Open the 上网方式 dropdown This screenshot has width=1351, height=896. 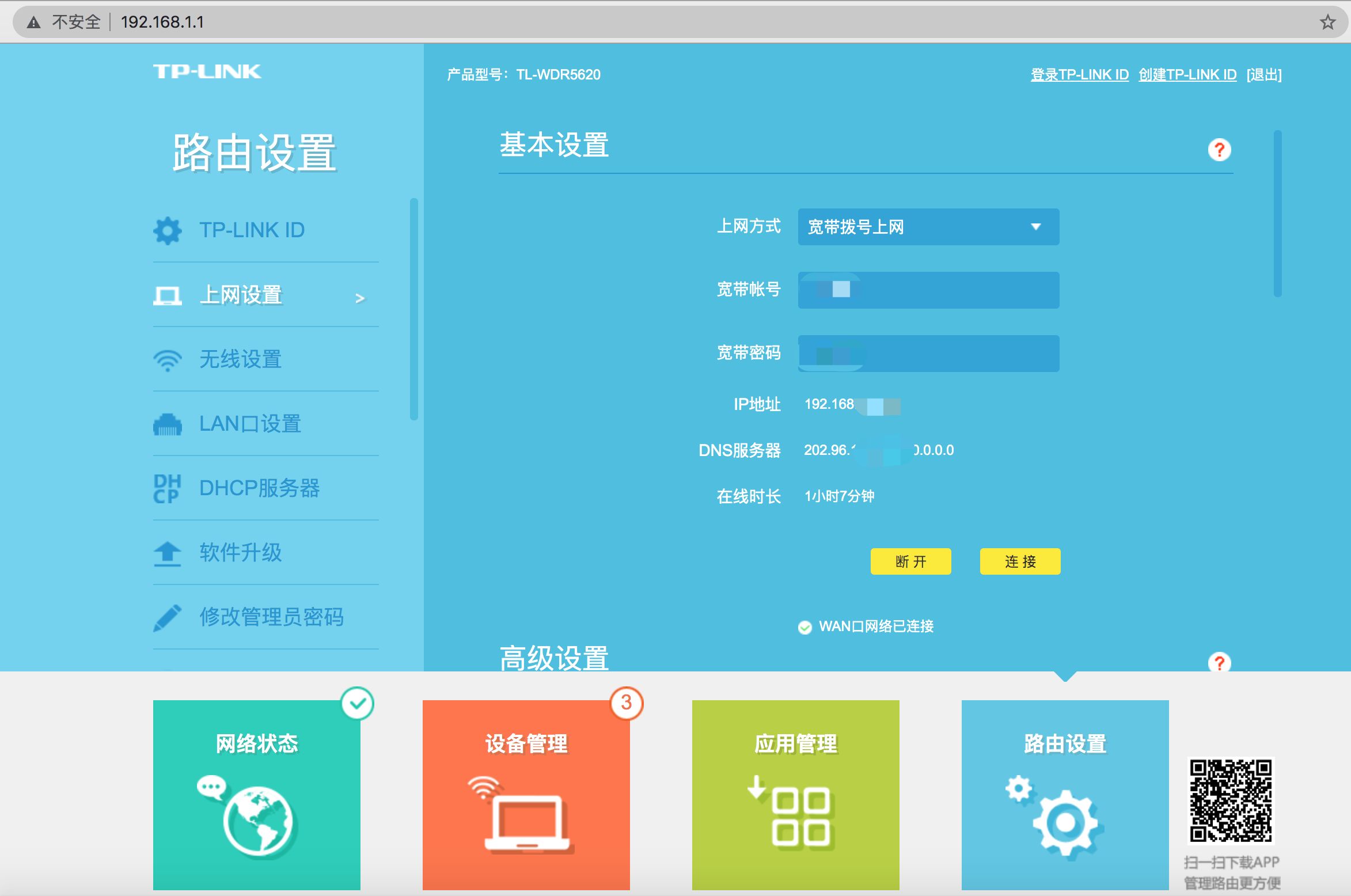coord(928,227)
